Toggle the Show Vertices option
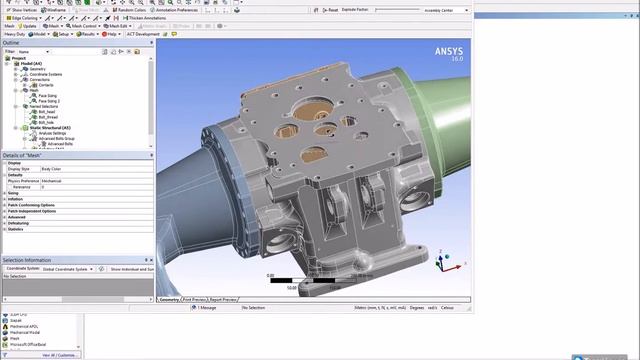 pyautogui.click(x=22, y=10)
